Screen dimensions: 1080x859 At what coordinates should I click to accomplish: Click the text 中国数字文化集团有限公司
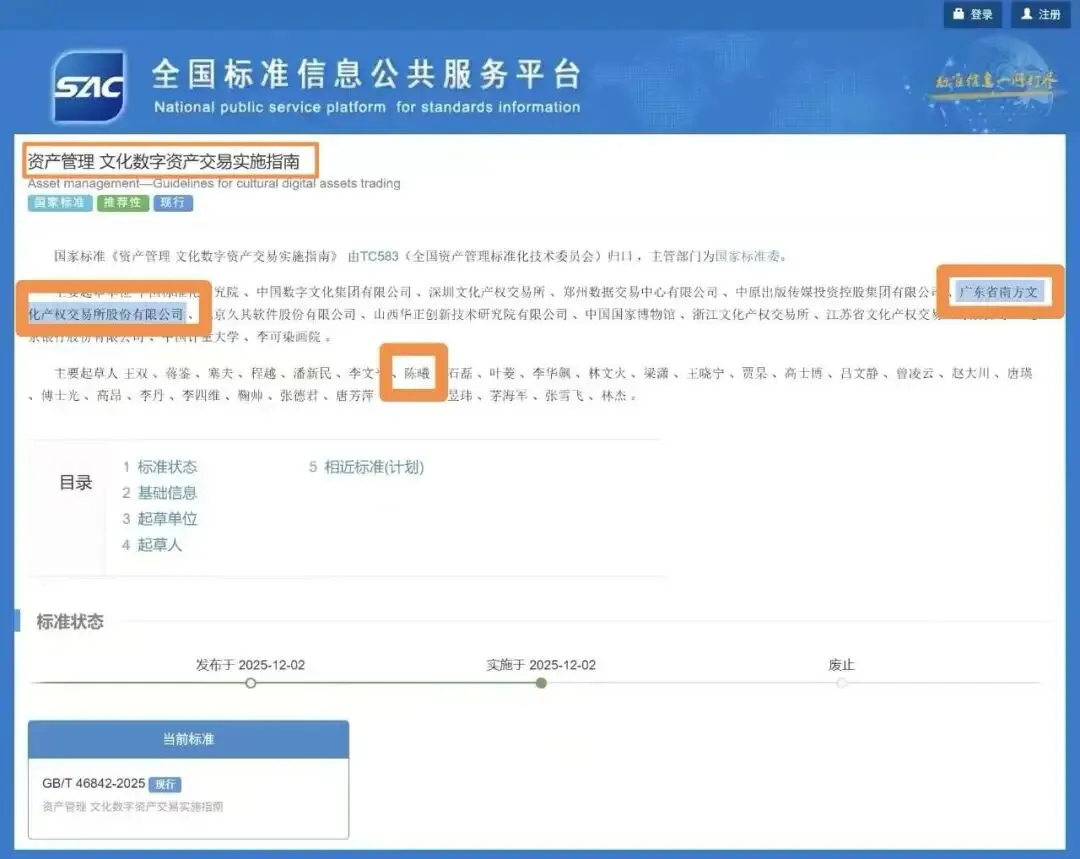334,292
